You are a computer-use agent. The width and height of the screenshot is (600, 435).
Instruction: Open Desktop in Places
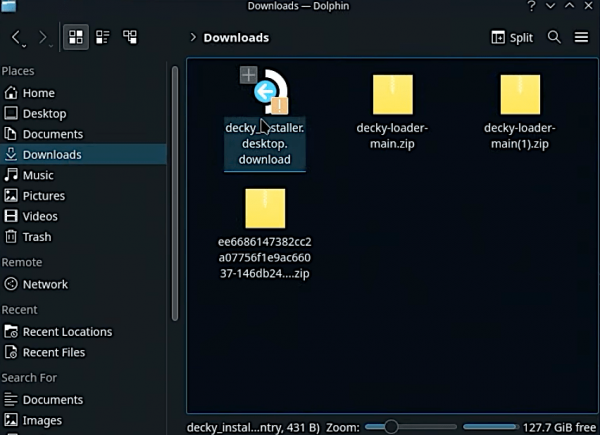(83, 114)
